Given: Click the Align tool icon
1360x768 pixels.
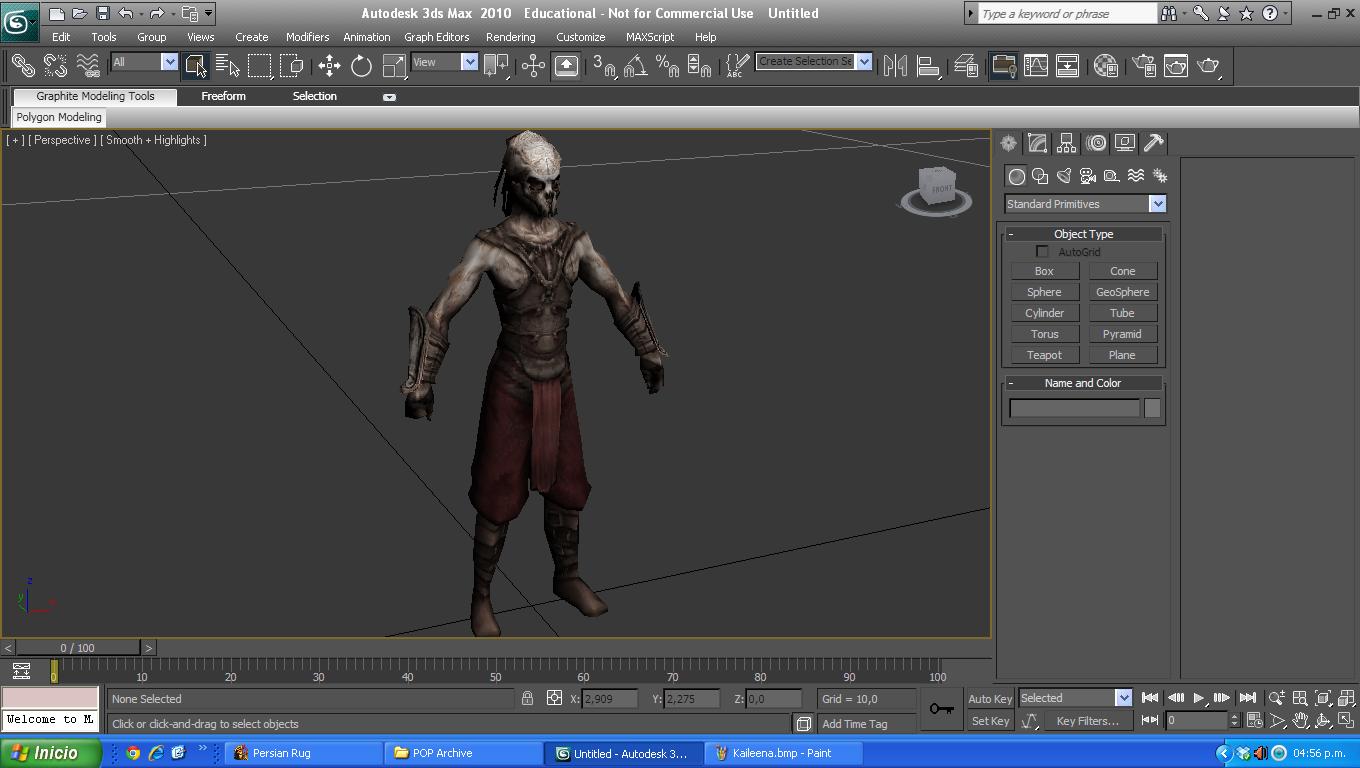Looking at the screenshot, I should [x=928, y=66].
